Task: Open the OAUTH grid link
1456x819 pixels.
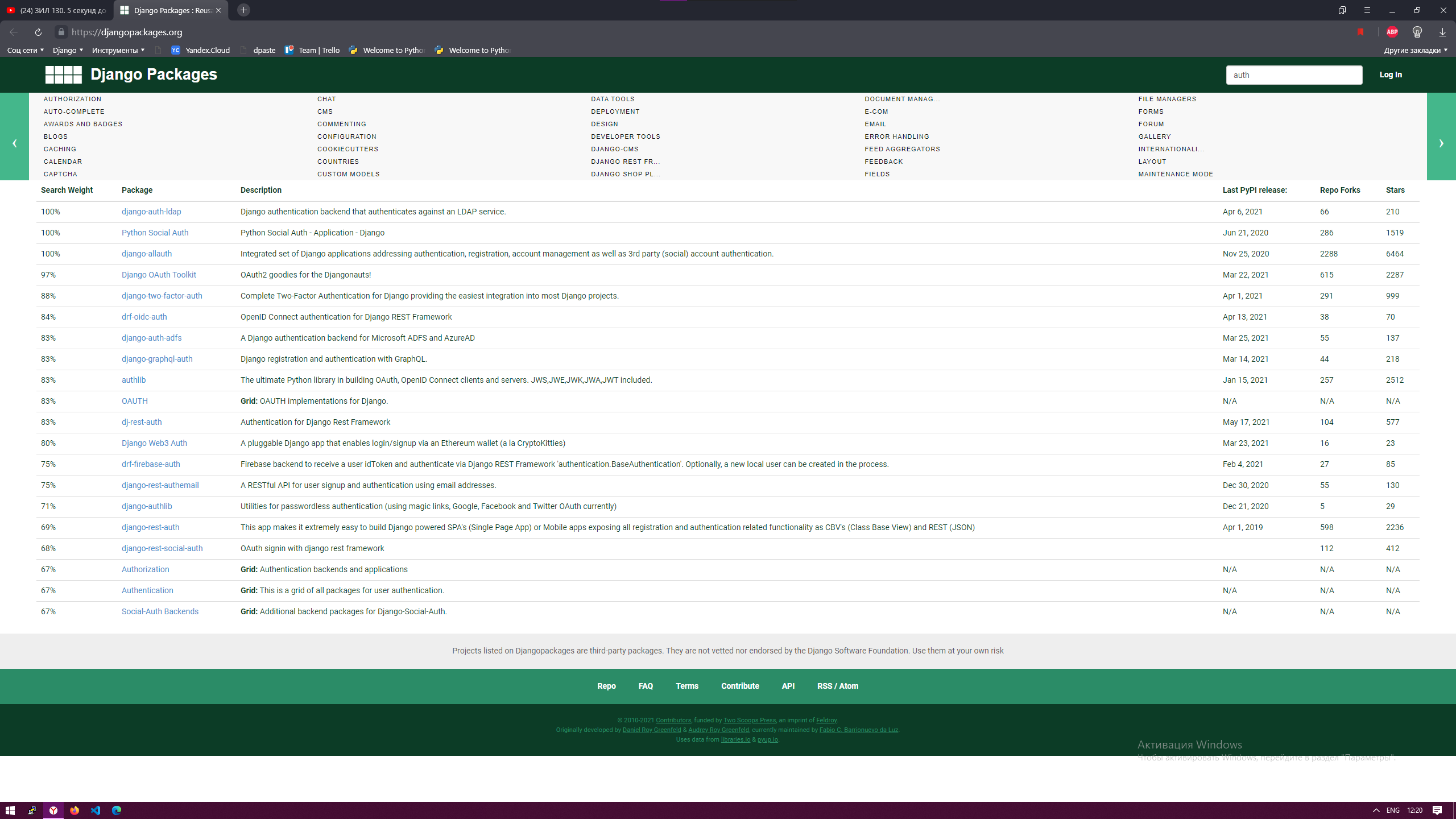Action: point(134,401)
